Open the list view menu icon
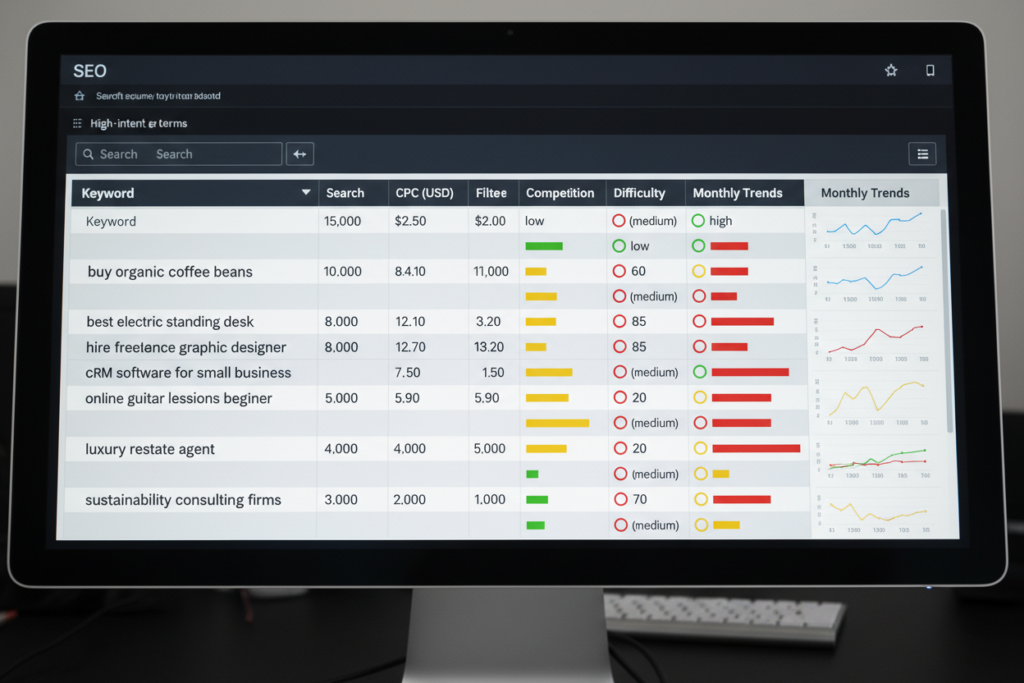The image size is (1024, 683). [x=922, y=154]
